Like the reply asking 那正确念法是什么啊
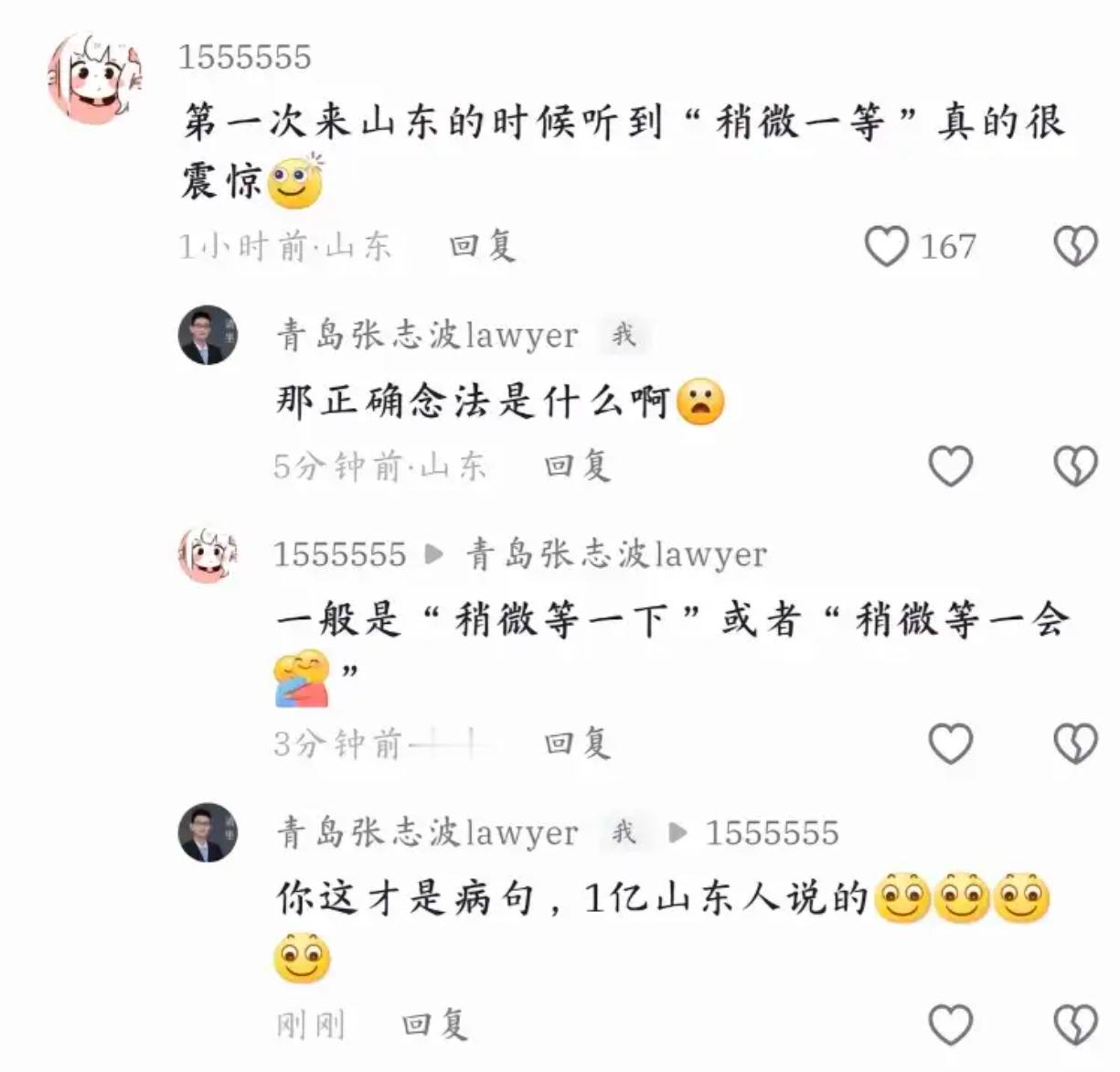This screenshot has width=1120, height=1072. point(951,466)
